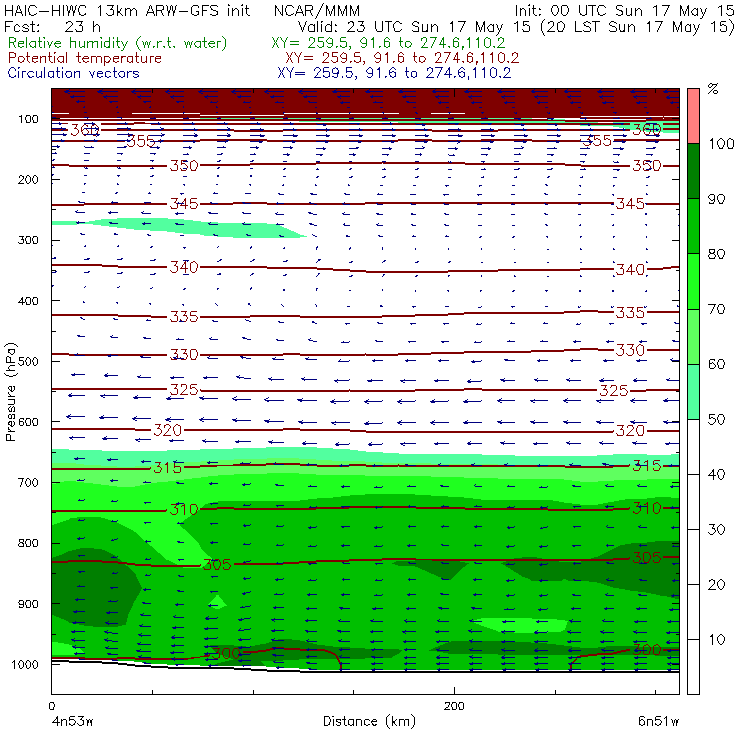Click the colorbar '30' scale label
Image resolution: width=740 pixels, height=740 pixels.
click(x=716, y=530)
